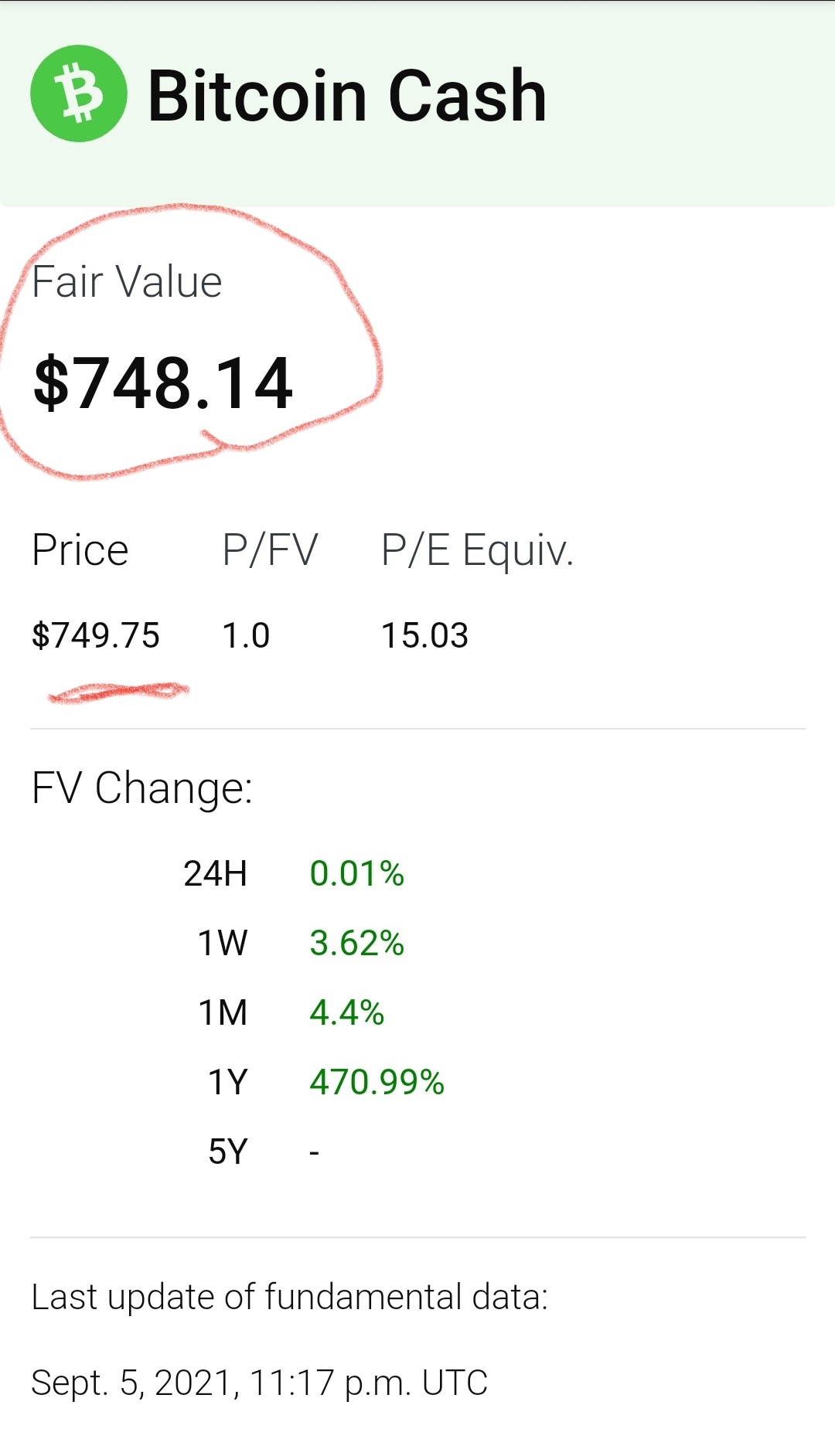Tap the 1.0 P/FV ratio value
Image resolution: width=835 pixels, height=1456 pixels.
pos(246,635)
